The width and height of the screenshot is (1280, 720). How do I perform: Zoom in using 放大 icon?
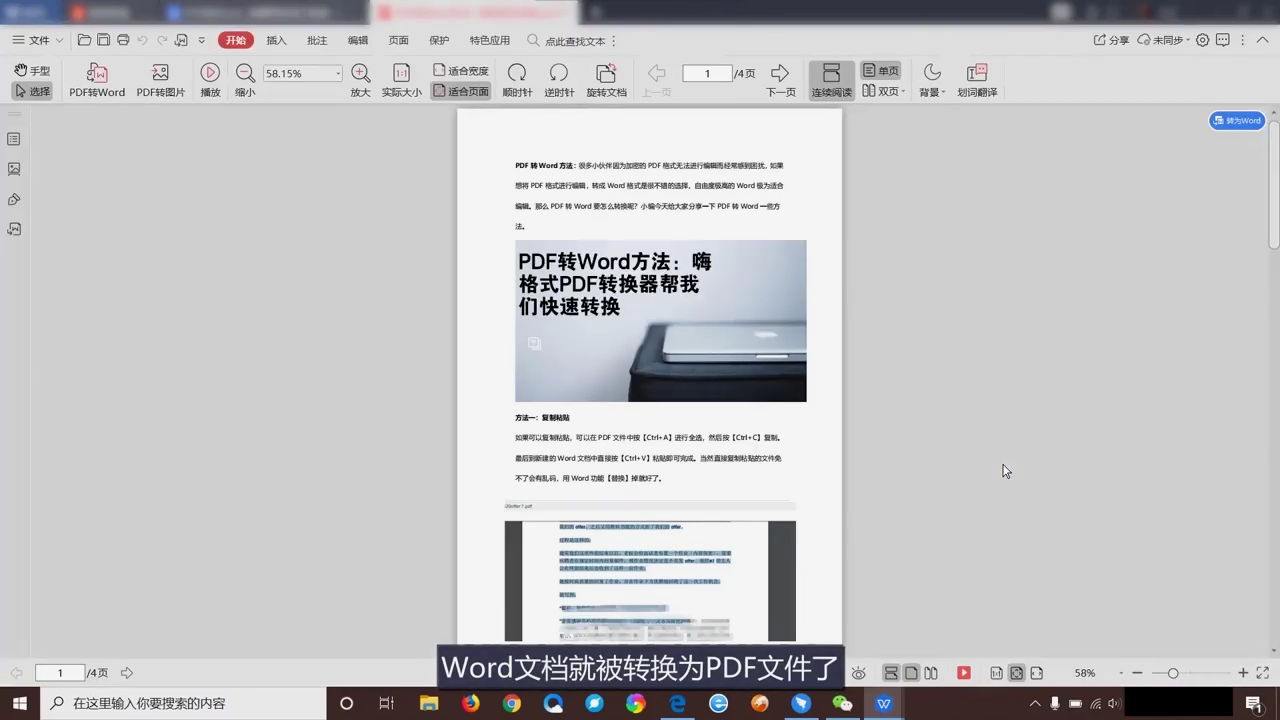tap(360, 80)
